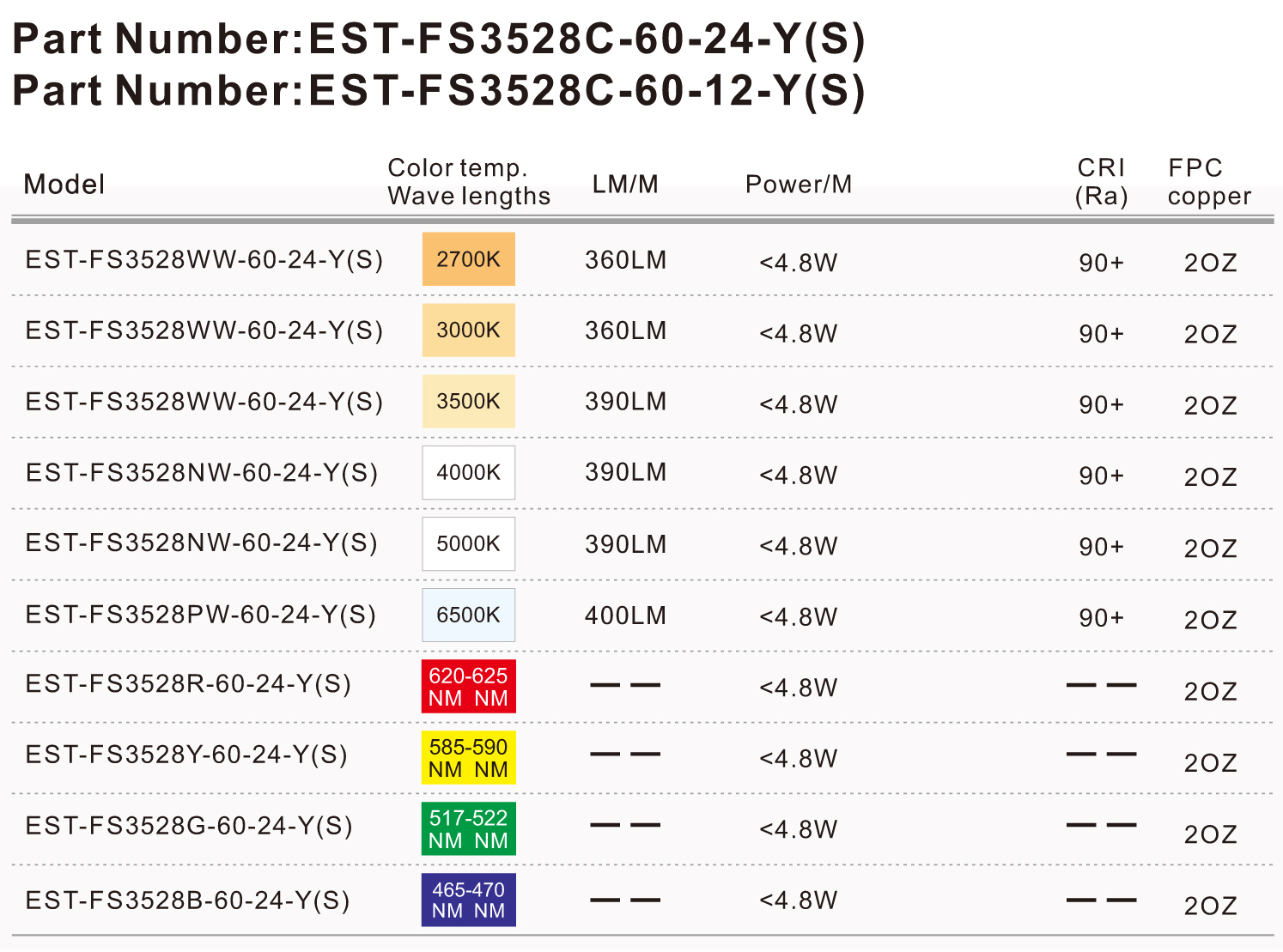Viewport: 1283px width, 952px height.
Task: Click the Part Number EST-FS3528C-60-12-Y(S) heading
Action: [439, 90]
